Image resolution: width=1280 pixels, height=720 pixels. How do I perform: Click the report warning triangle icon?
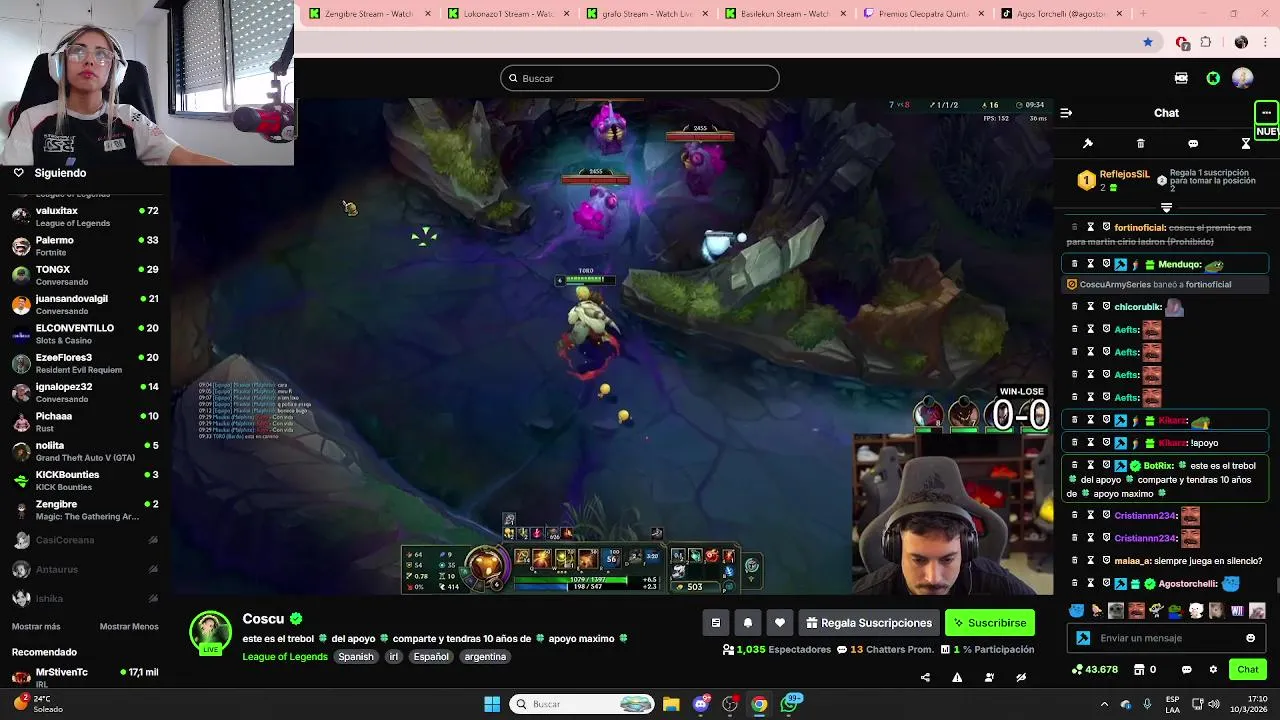pyautogui.click(x=957, y=677)
